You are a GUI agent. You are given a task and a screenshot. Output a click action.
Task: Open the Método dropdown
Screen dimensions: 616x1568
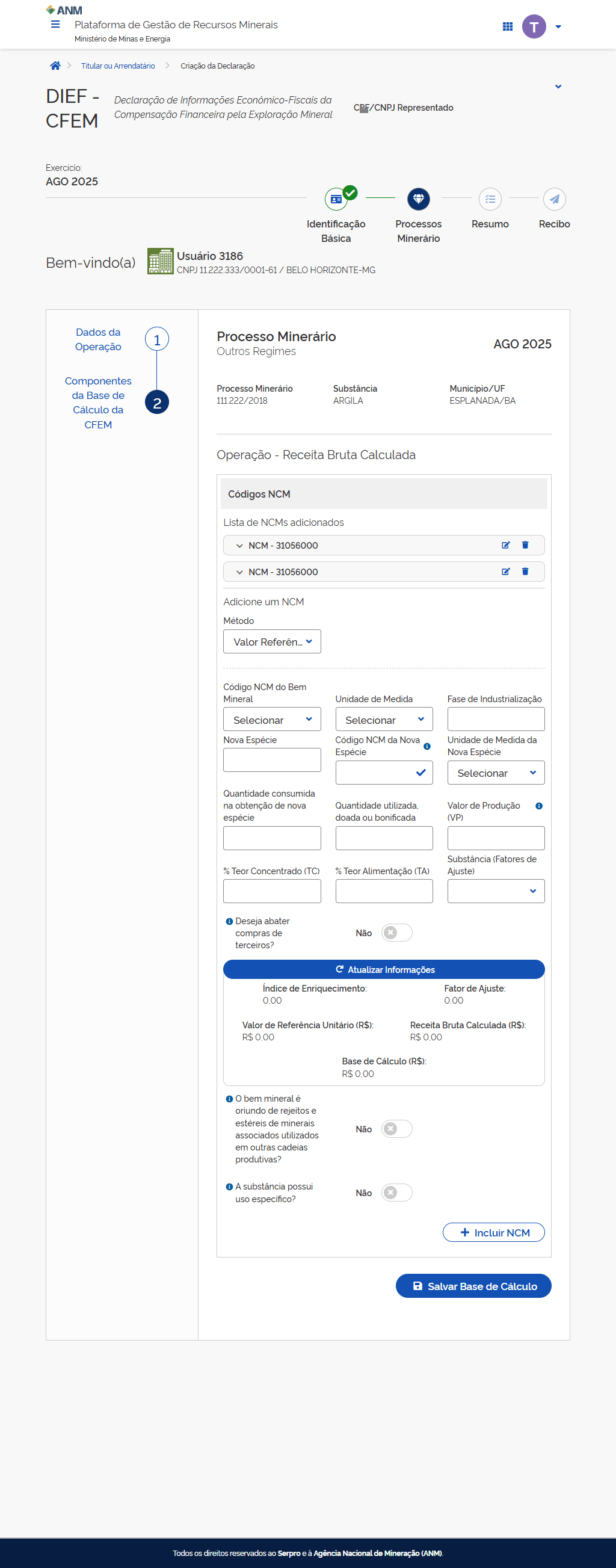(272, 641)
